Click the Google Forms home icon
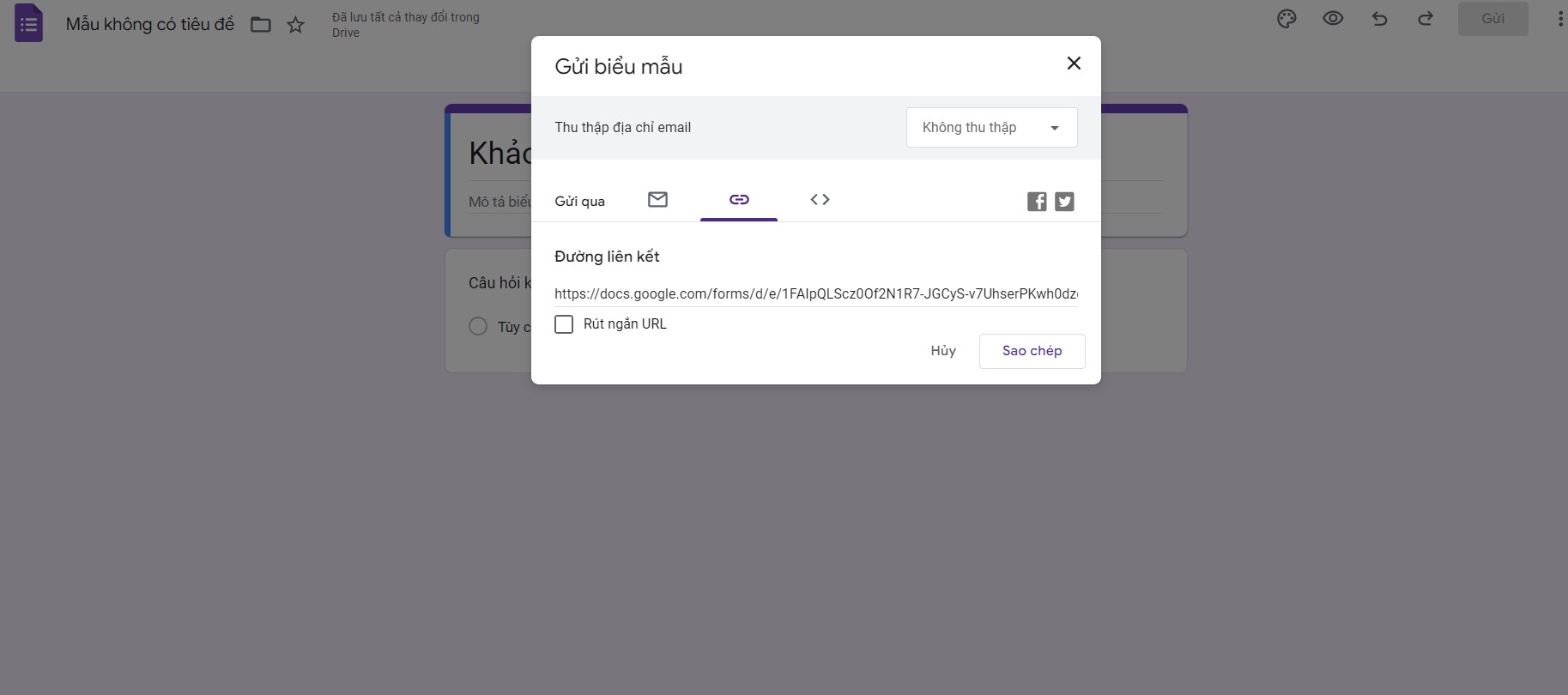This screenshot has width=1568, height=695. [28, 23]
